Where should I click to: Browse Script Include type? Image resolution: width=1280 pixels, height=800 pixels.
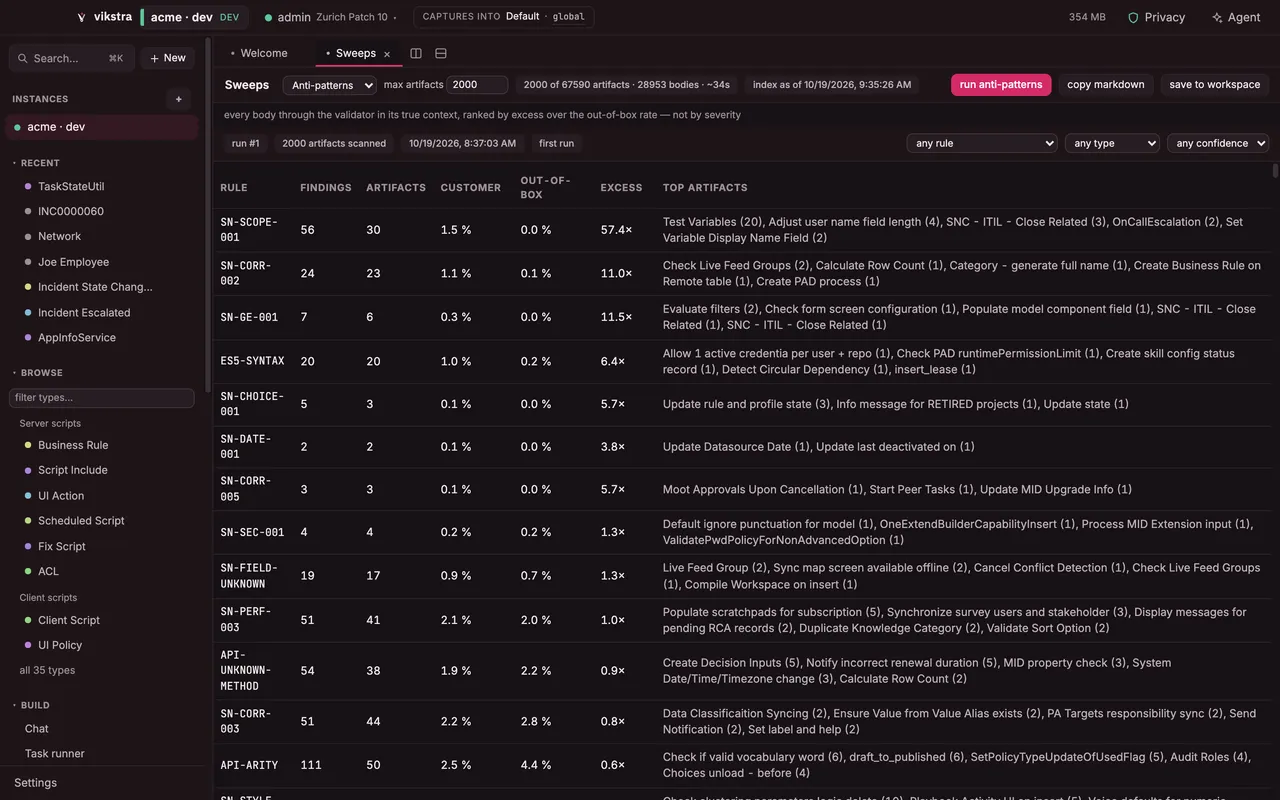pos(73,470)
